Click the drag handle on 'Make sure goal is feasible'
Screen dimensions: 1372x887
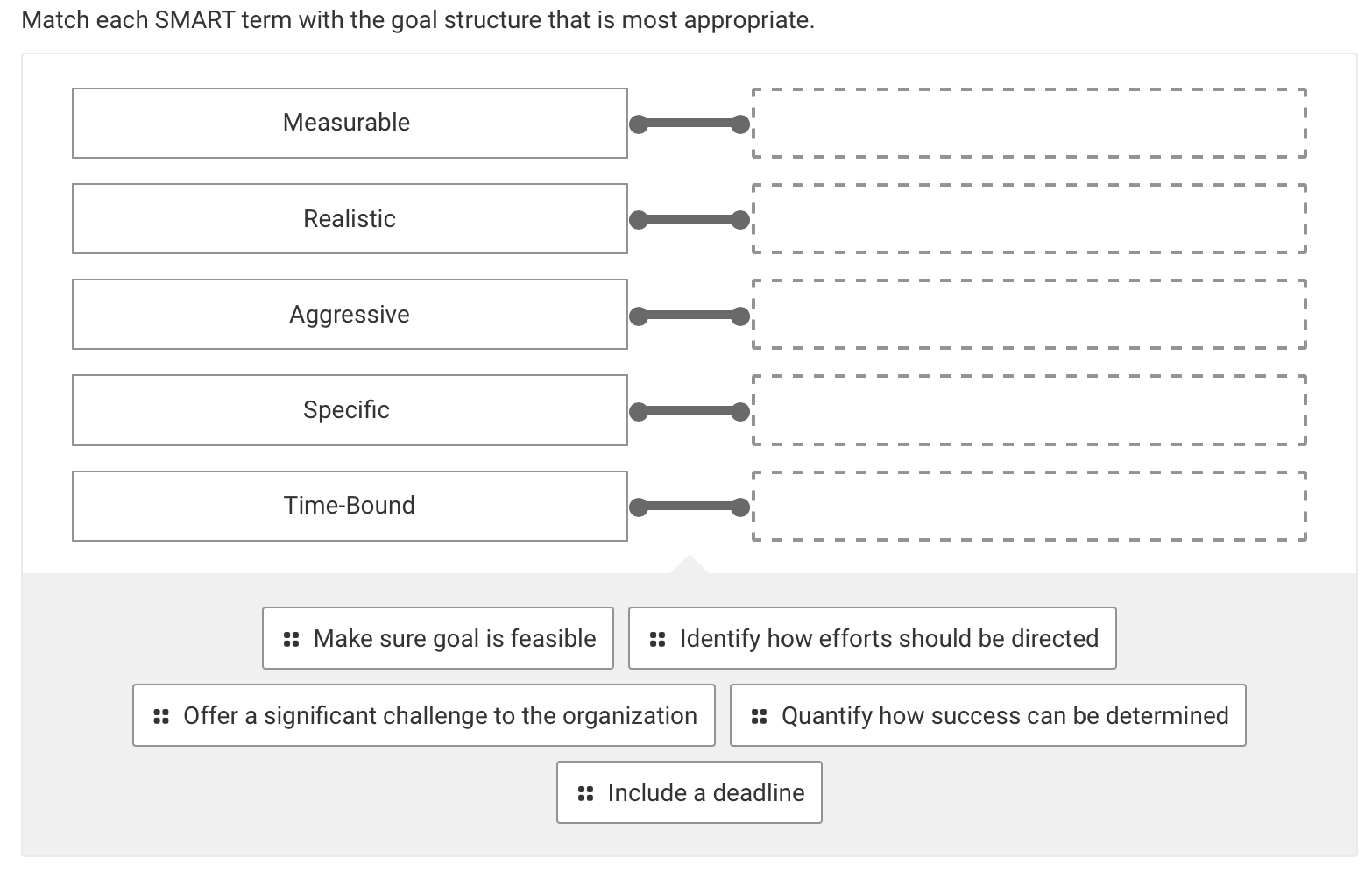tap(293, 638)
